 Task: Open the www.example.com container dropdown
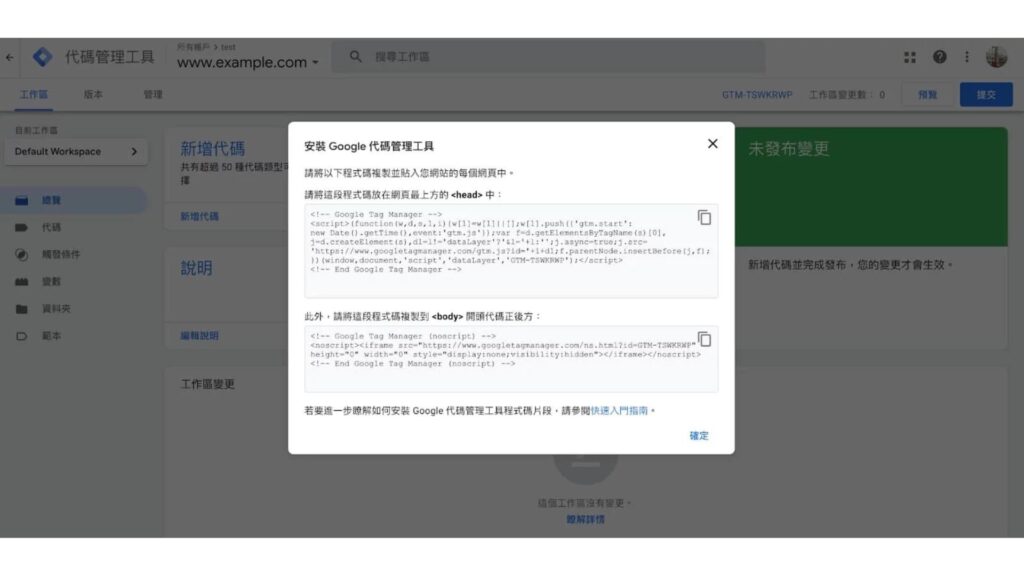pos(248,63)
